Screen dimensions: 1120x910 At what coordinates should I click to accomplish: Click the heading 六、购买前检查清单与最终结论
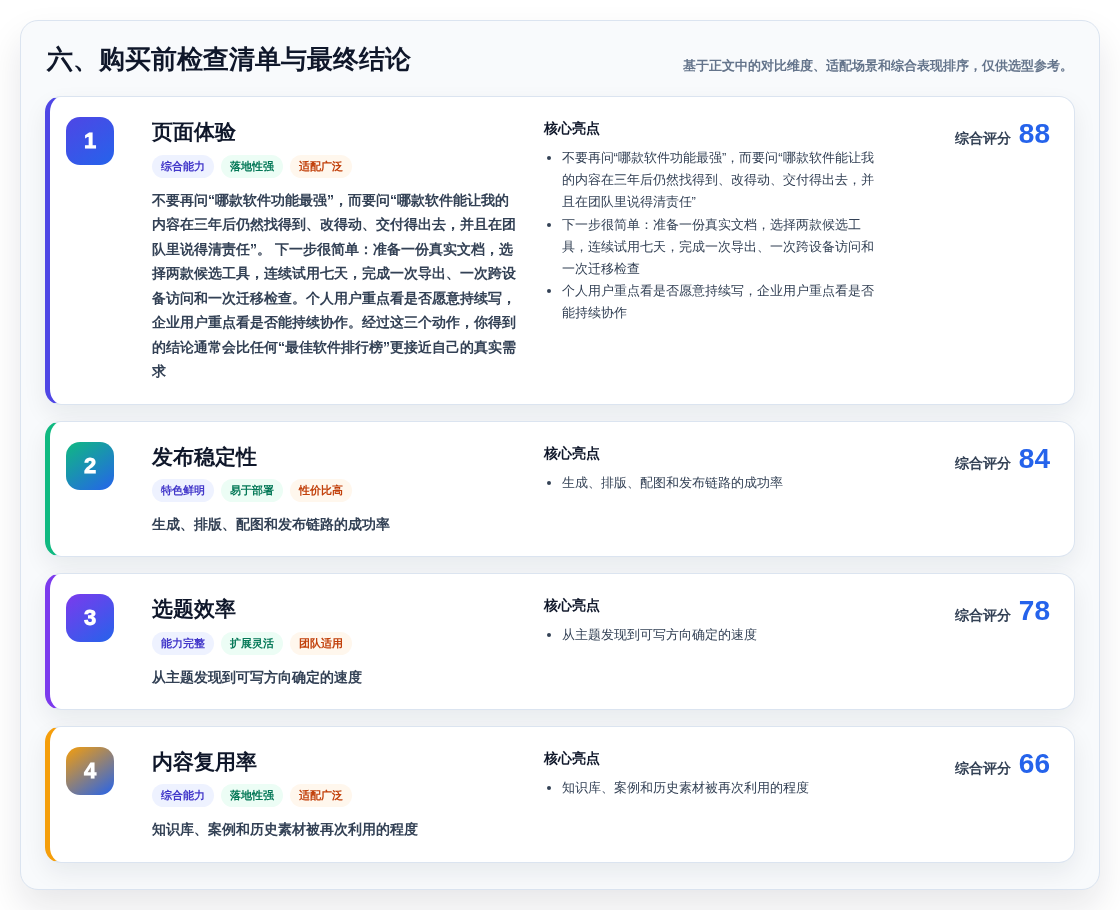tap(229, 60)
